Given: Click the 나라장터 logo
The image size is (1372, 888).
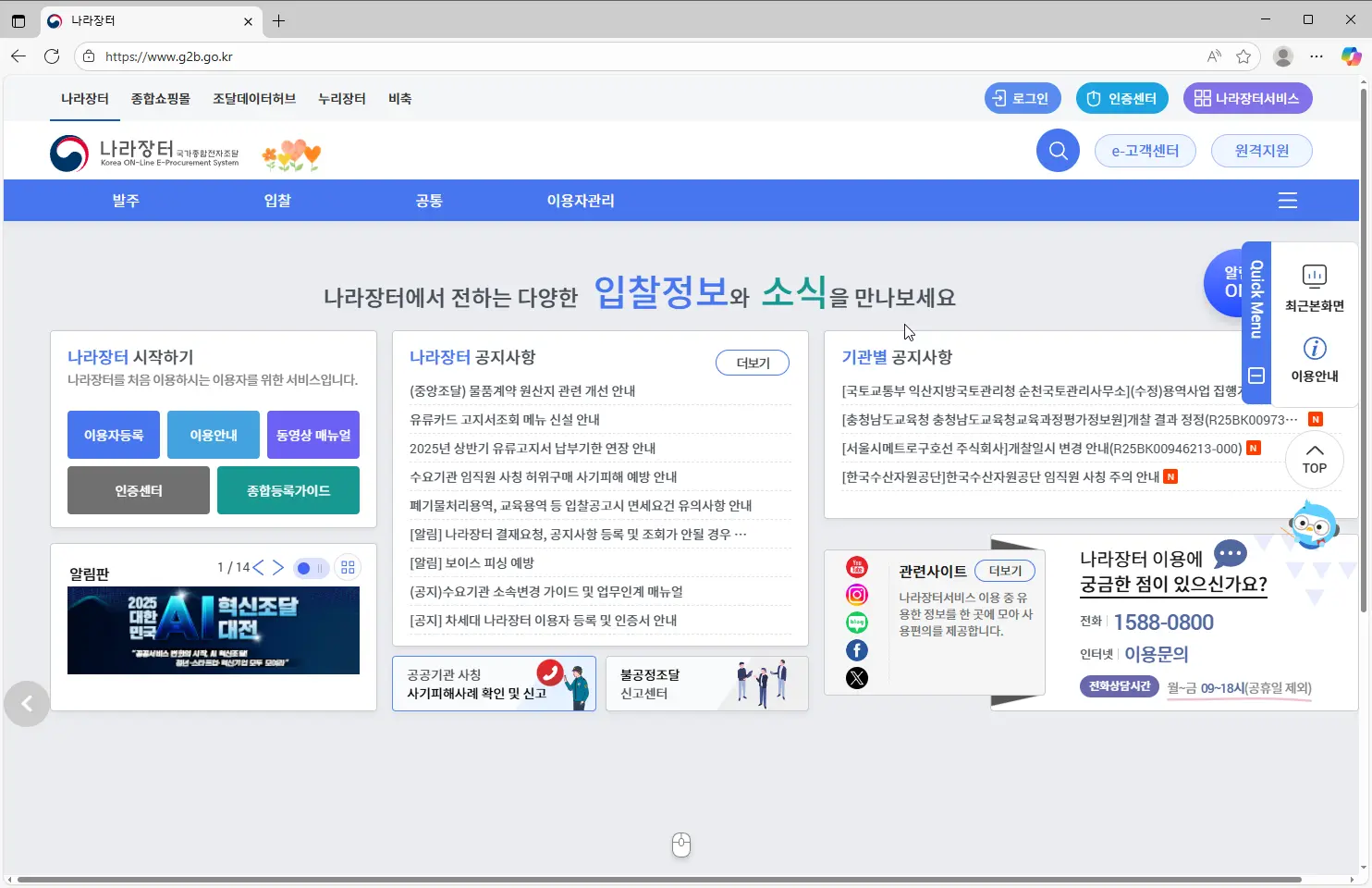Looking at the screenshot, I should (144, 153).
